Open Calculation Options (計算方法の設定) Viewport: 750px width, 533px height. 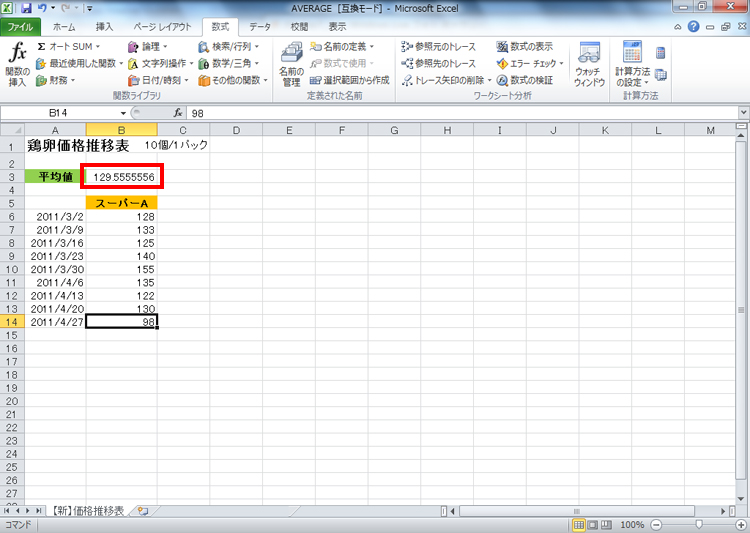point(632,65)
